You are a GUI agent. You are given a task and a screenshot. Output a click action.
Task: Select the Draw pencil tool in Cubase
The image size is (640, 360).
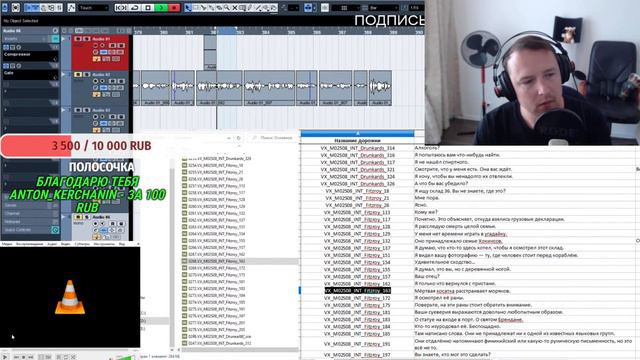(250, 8)
